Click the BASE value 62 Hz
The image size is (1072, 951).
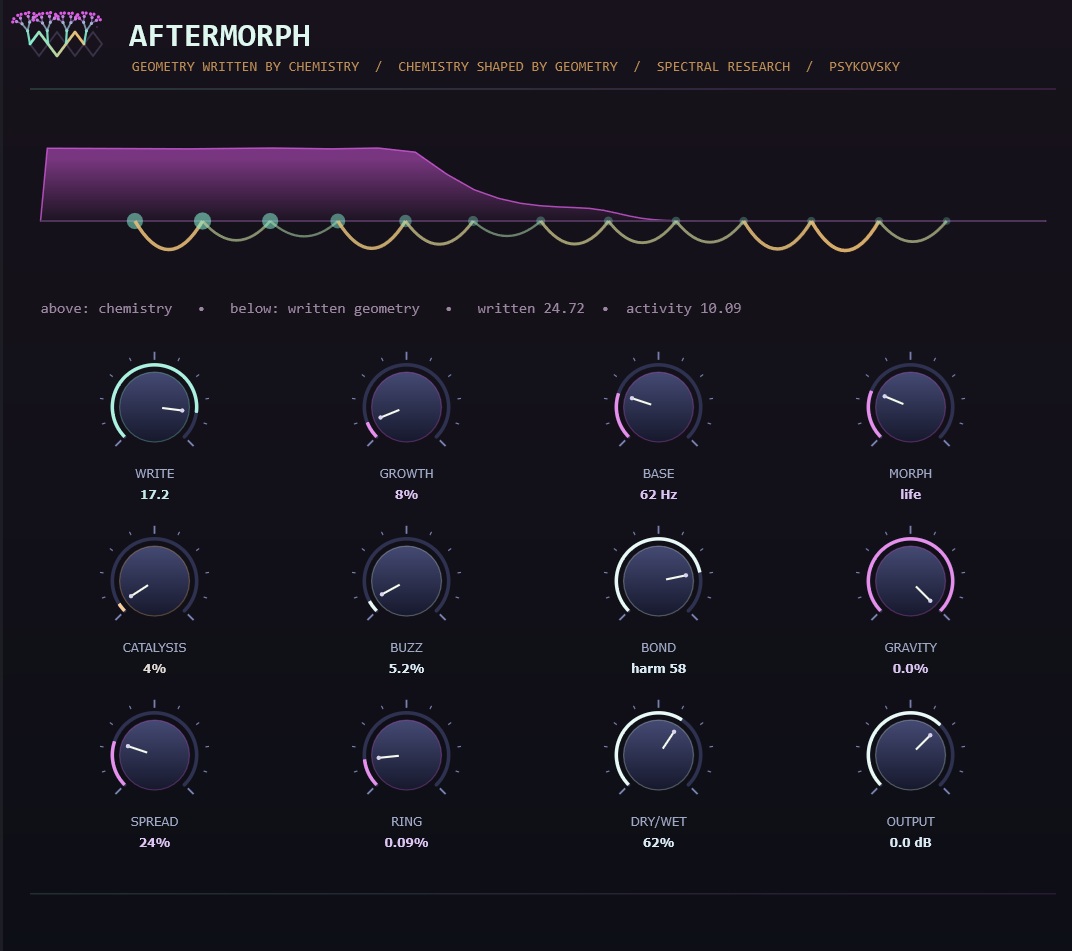658,494
